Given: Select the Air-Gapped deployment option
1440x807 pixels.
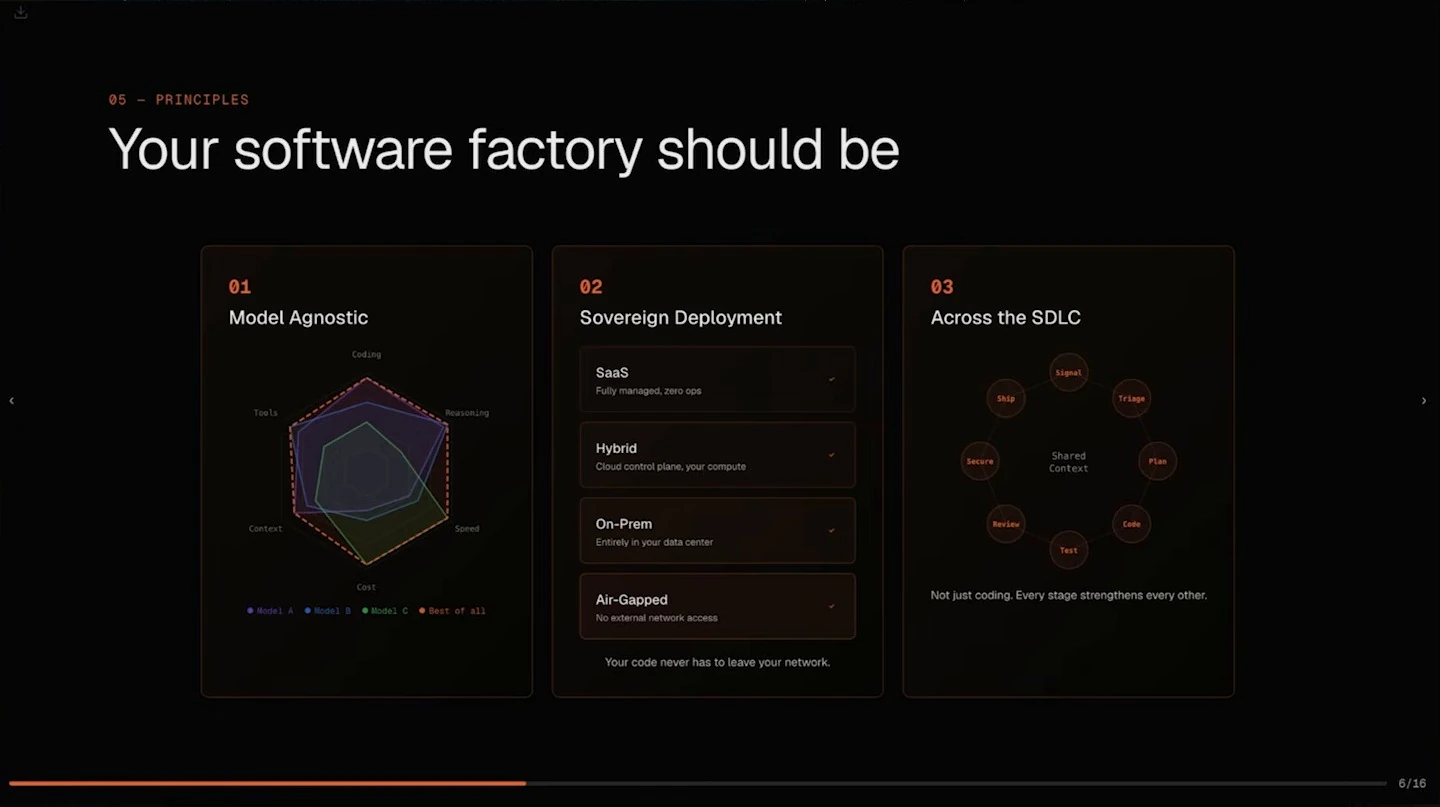Looking at the screenshot, I should [x=717, y=606].
